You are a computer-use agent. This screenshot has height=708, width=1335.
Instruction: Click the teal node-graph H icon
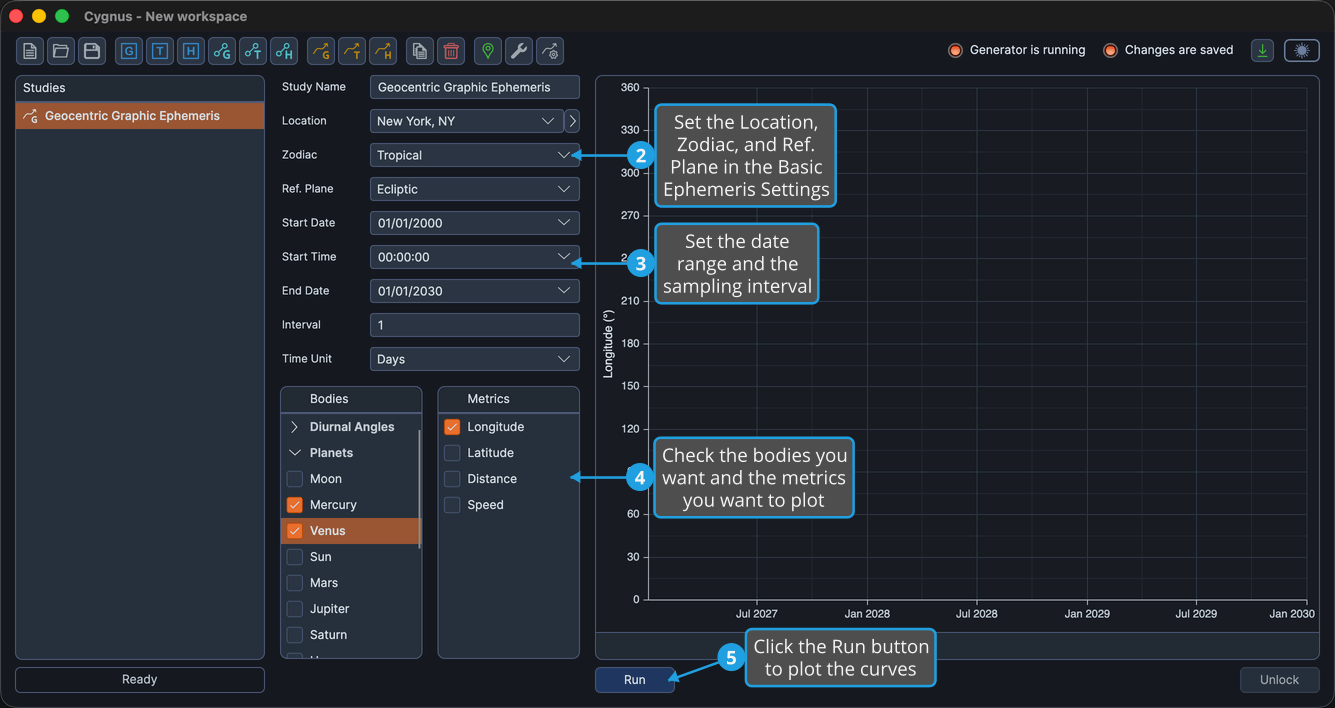point(284,51)
